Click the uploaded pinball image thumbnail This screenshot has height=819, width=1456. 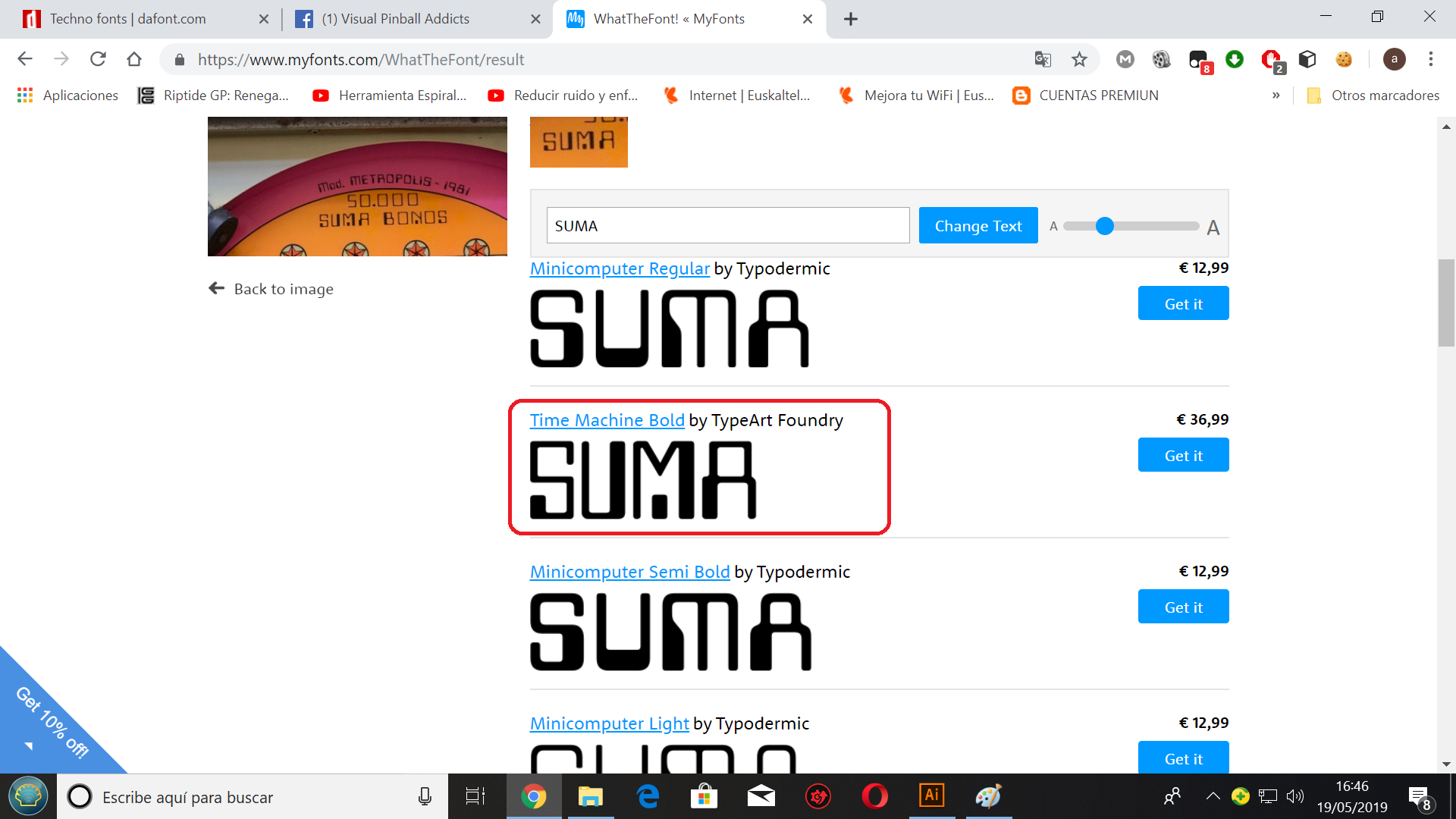(x=357, y=187)
